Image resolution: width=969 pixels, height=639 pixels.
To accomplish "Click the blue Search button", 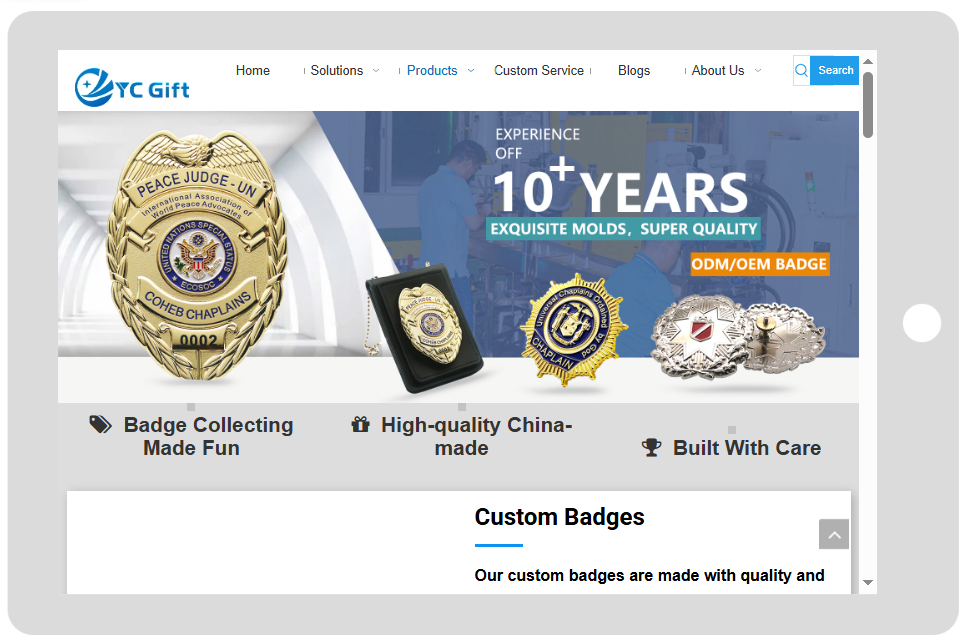I will click(x=835, y=70).
